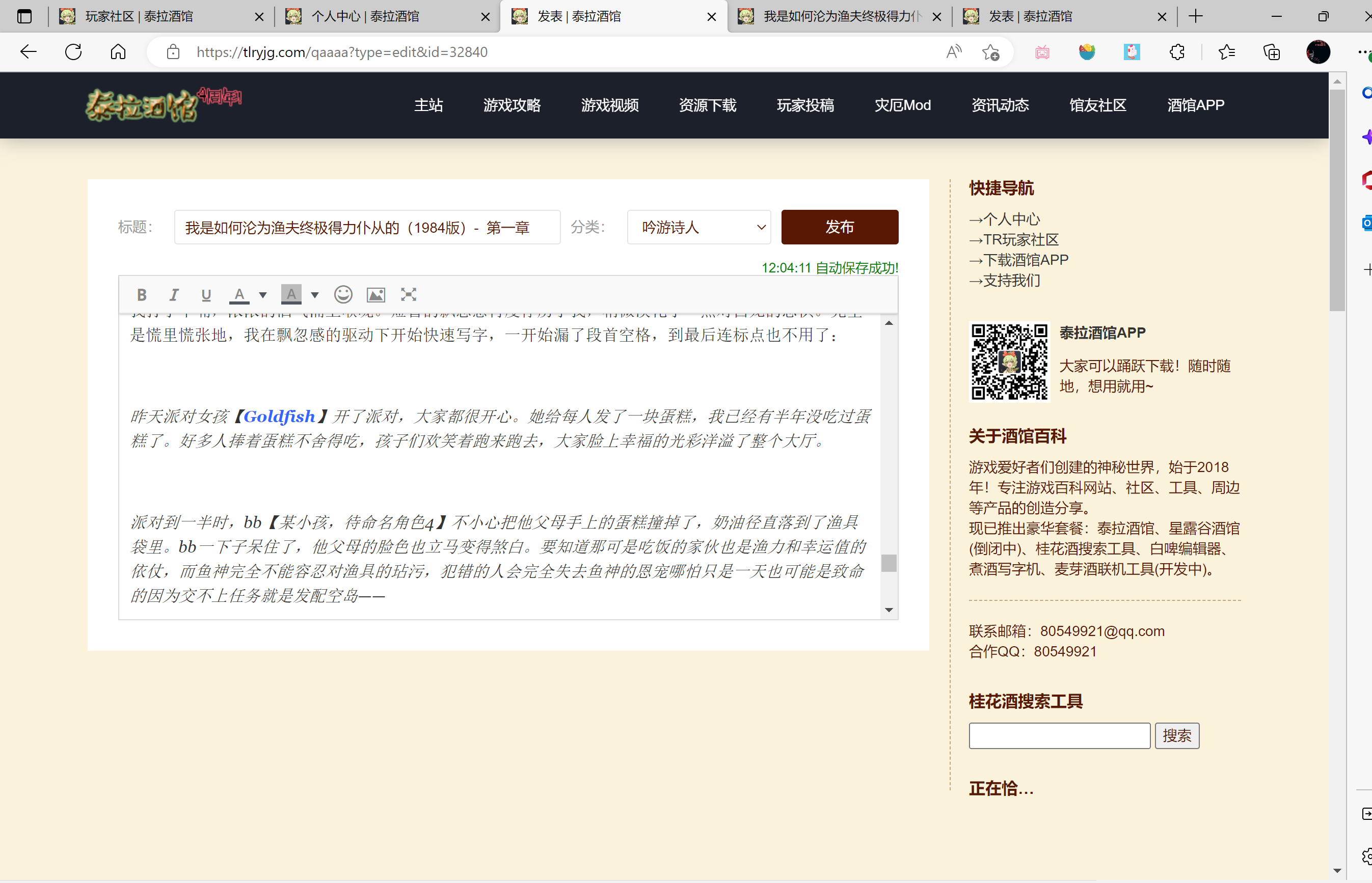Viewport: 1372px width, 883px height.
Task: Open browser extensions puzzle icon
Action: pyautogui.click(x=1176, y=52)
